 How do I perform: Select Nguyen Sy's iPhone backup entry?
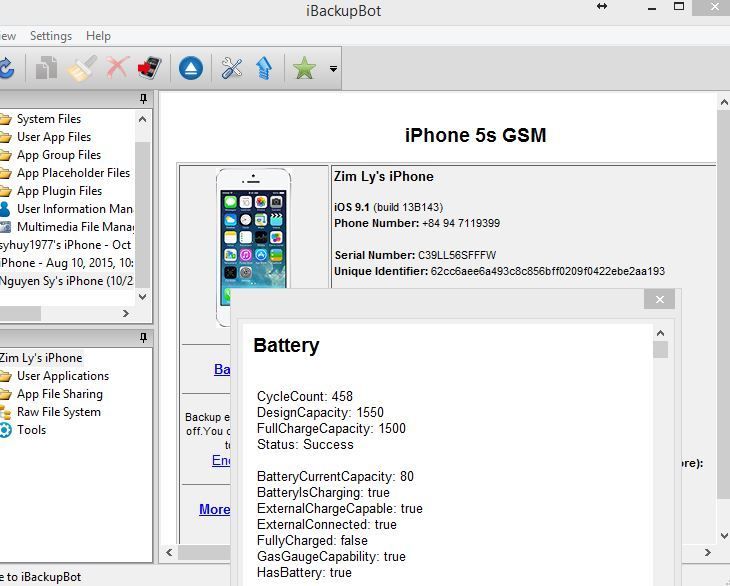tap(70, 281)
